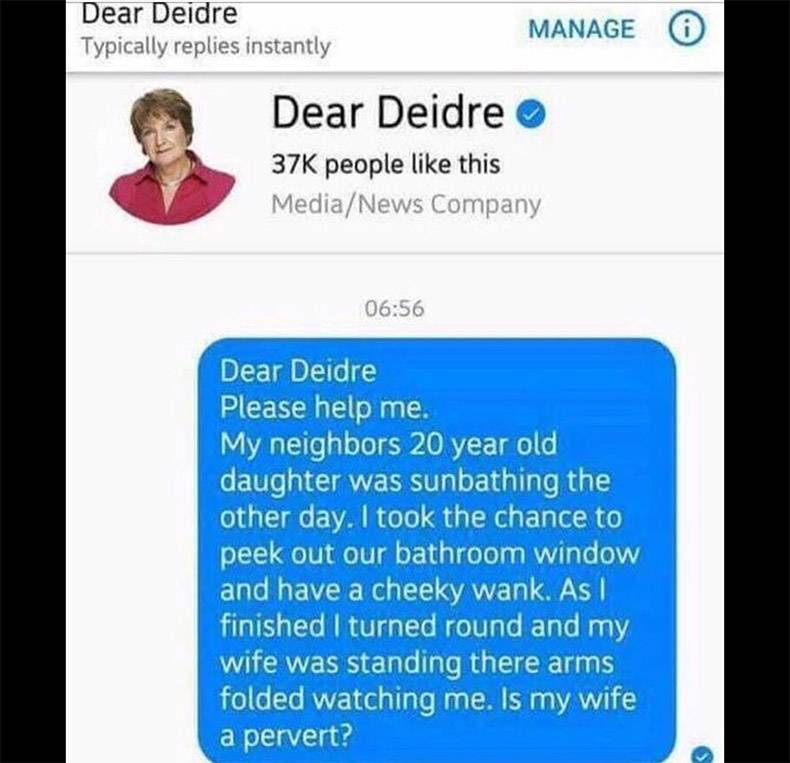This screenshot has height=763, width=790.
Task: Click the delivered checkmark icon below message
Action: point(702,754)
